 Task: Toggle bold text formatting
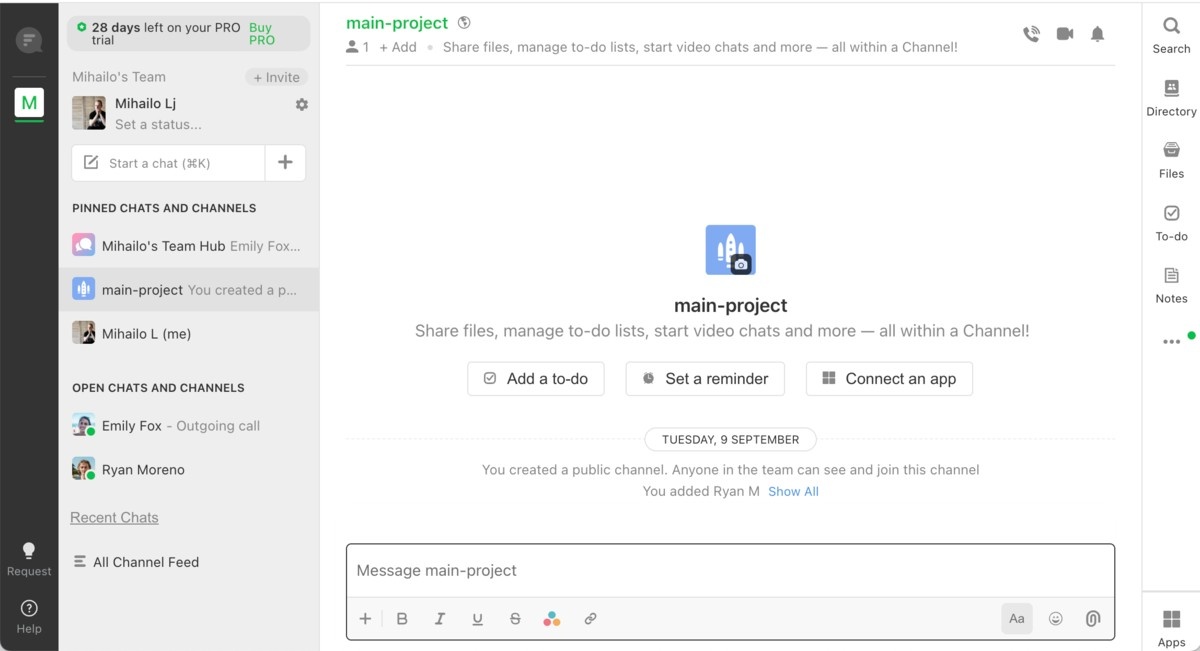tap(402, 619)
